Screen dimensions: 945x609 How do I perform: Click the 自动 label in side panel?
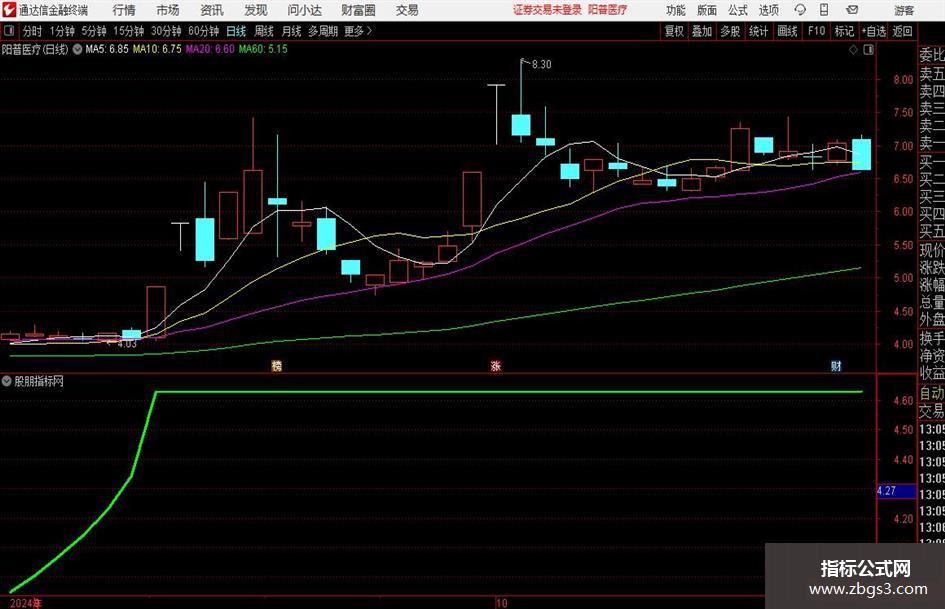tap(932, 393)
